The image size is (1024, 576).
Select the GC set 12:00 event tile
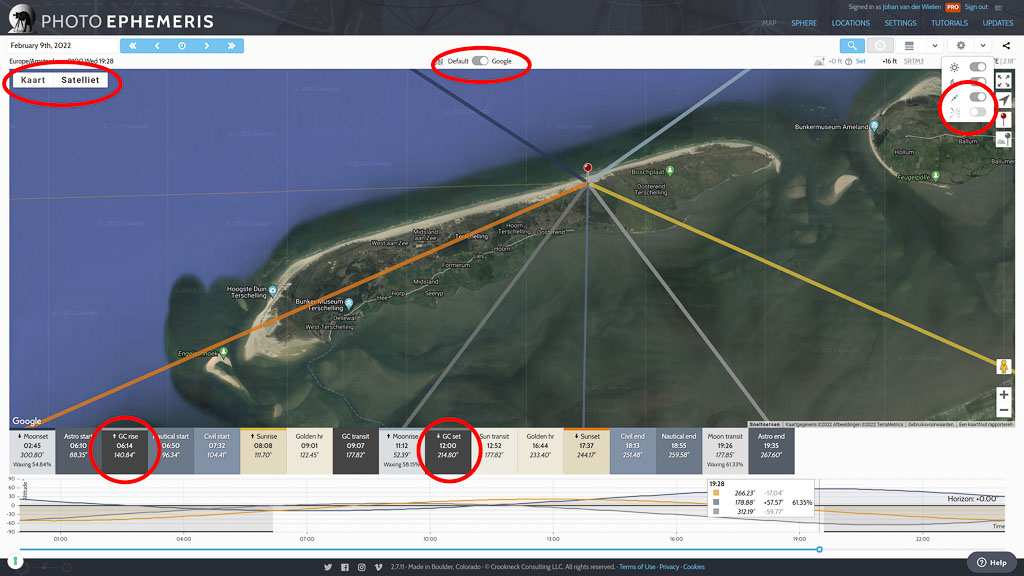[x=448, y=451]
